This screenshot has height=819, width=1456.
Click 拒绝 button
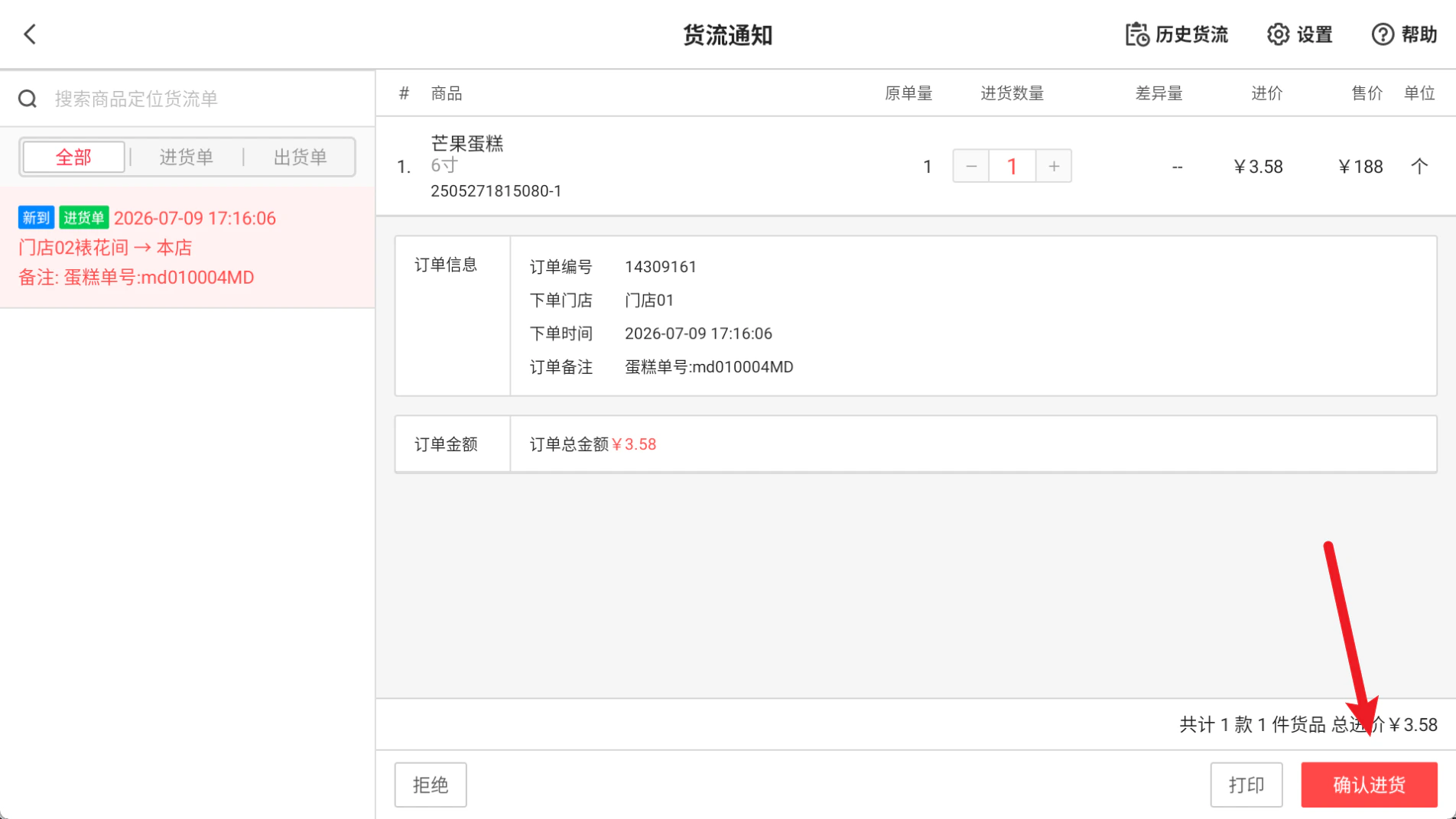[x=431, y=785]
